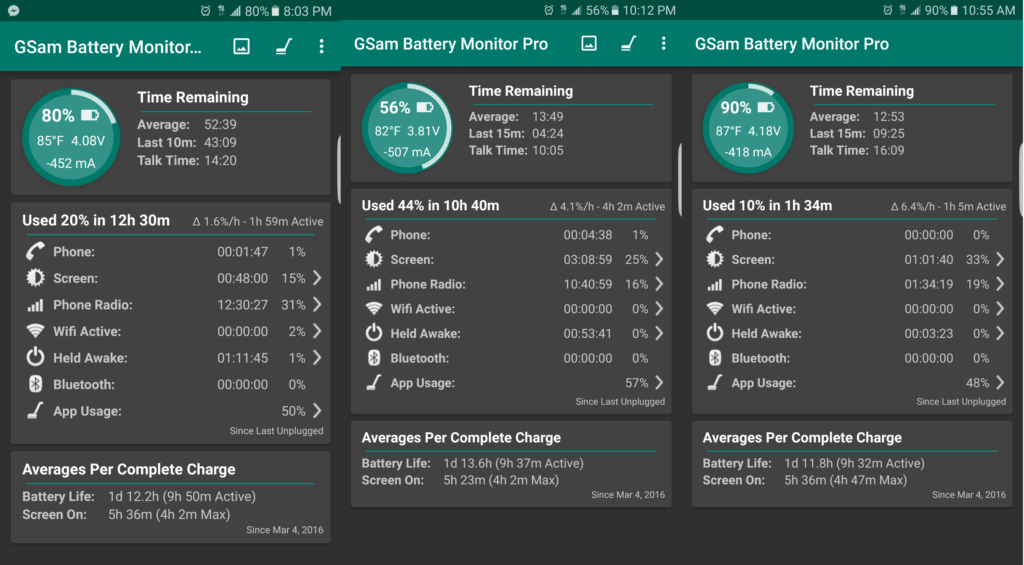Click the Phone Radio signal bars icon in Used 20% panel
The image size is (1024, 565).
pos(35,305)
